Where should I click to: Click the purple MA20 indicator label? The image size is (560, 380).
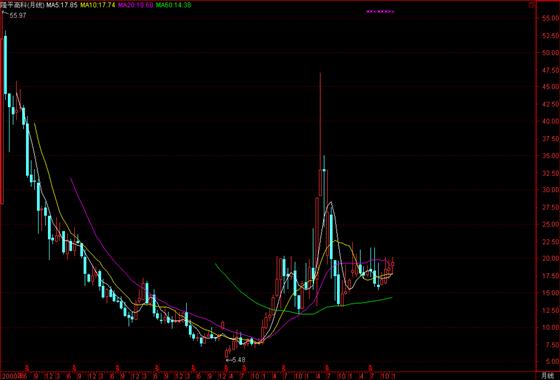tap(135, 5)
